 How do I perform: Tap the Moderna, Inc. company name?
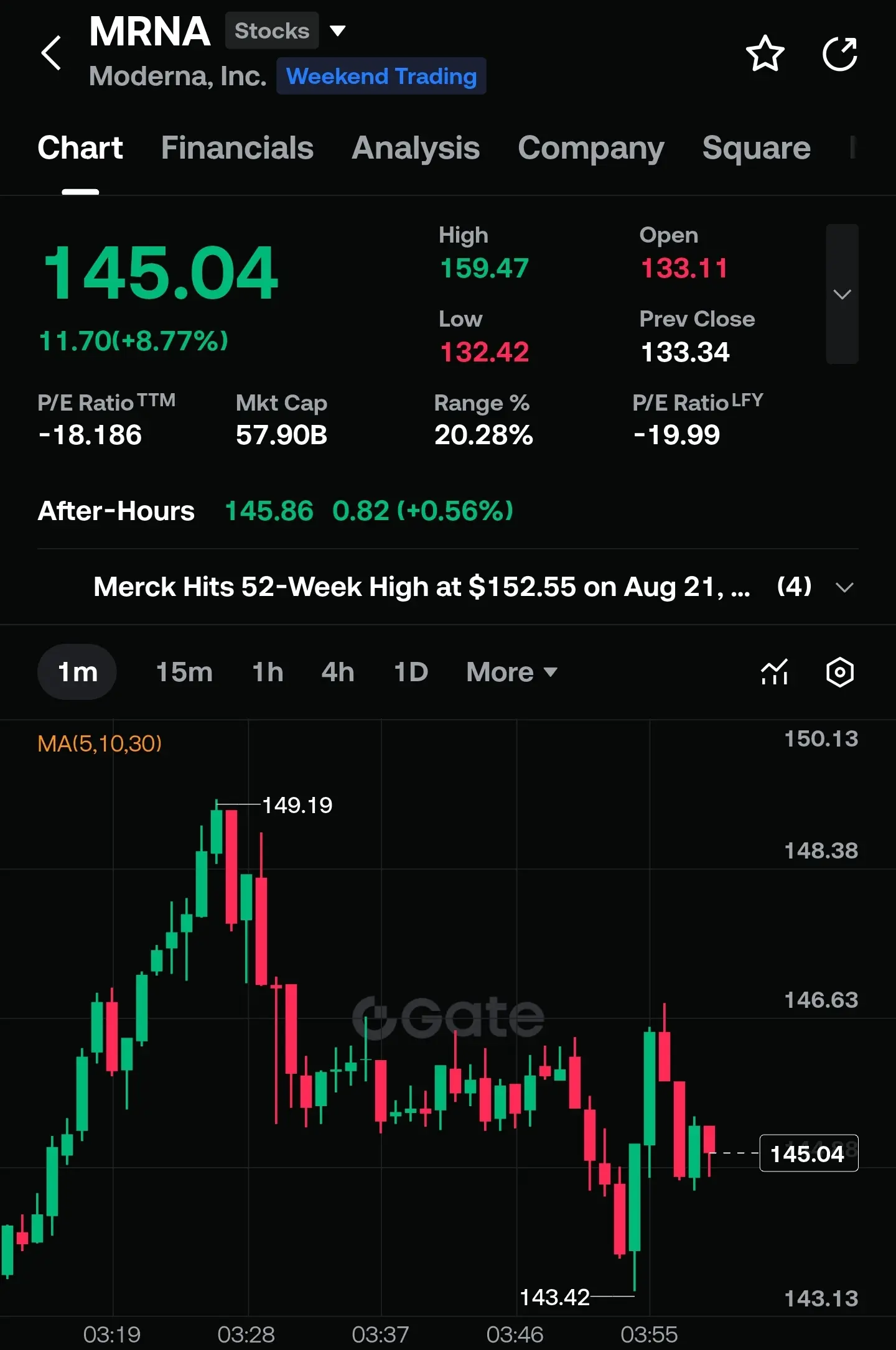177,77
